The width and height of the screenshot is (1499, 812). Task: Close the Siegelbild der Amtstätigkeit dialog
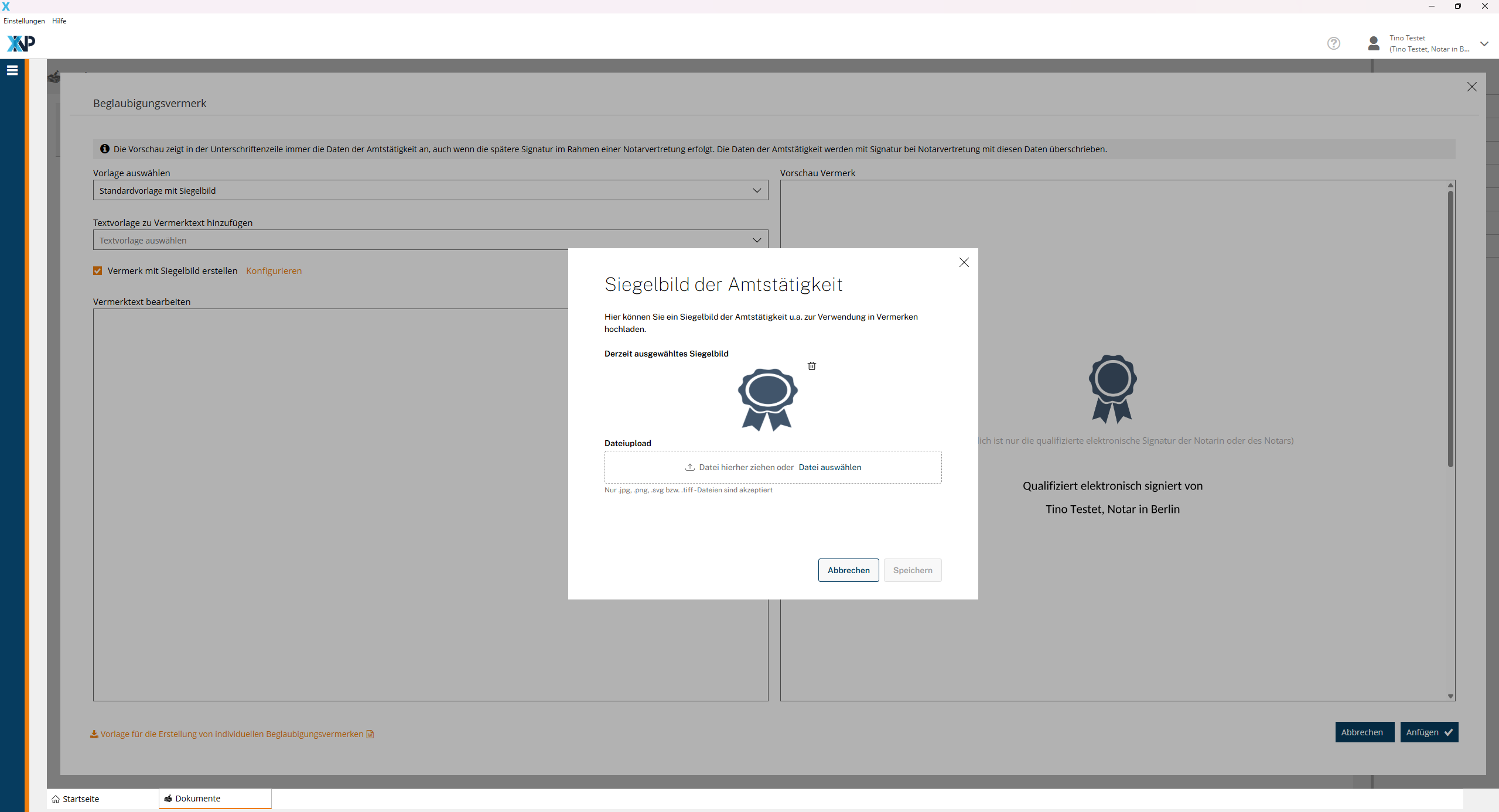click(x=964, y=262)
